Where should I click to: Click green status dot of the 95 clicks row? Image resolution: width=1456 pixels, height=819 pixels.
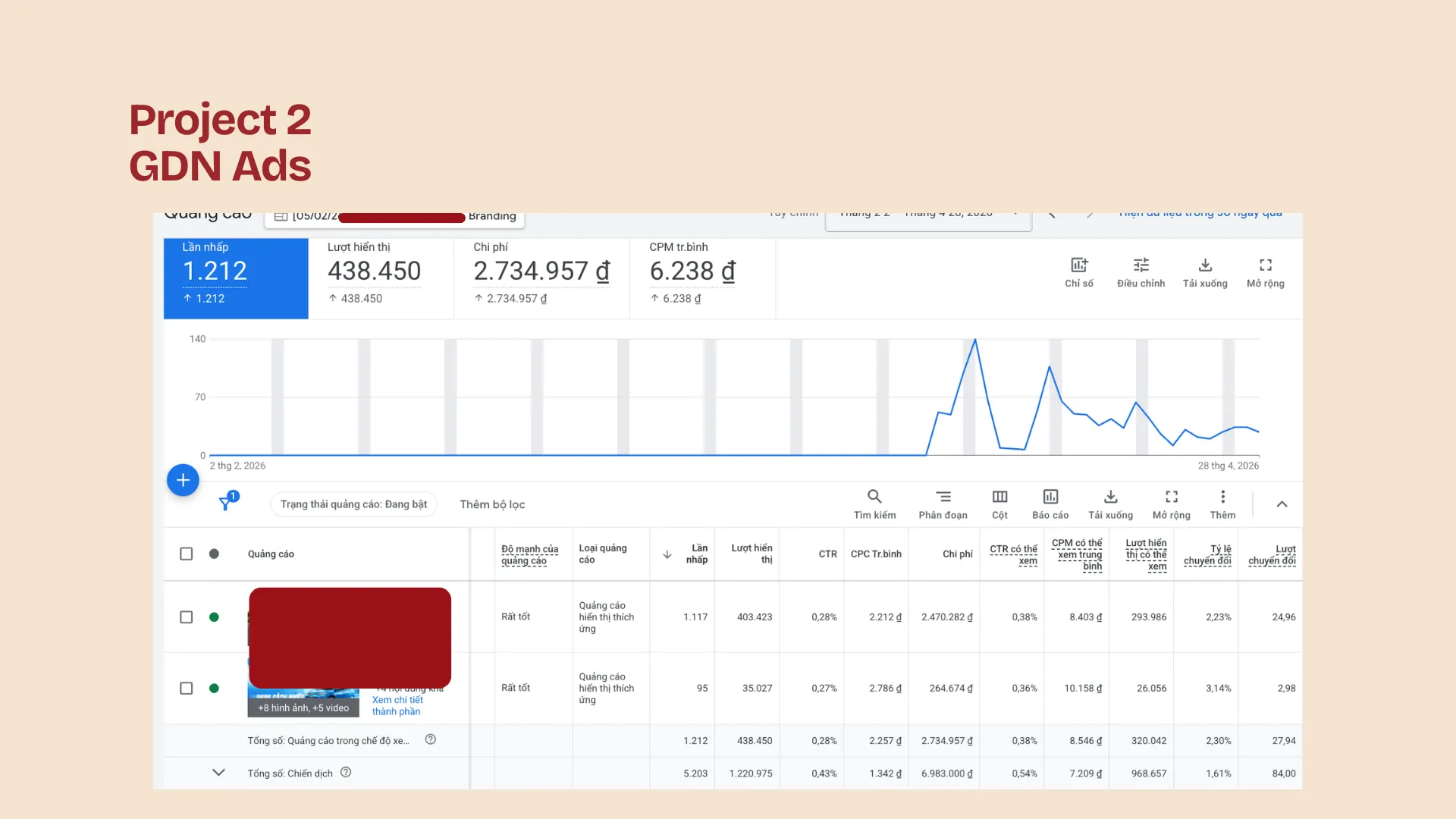tap(214, 689)
